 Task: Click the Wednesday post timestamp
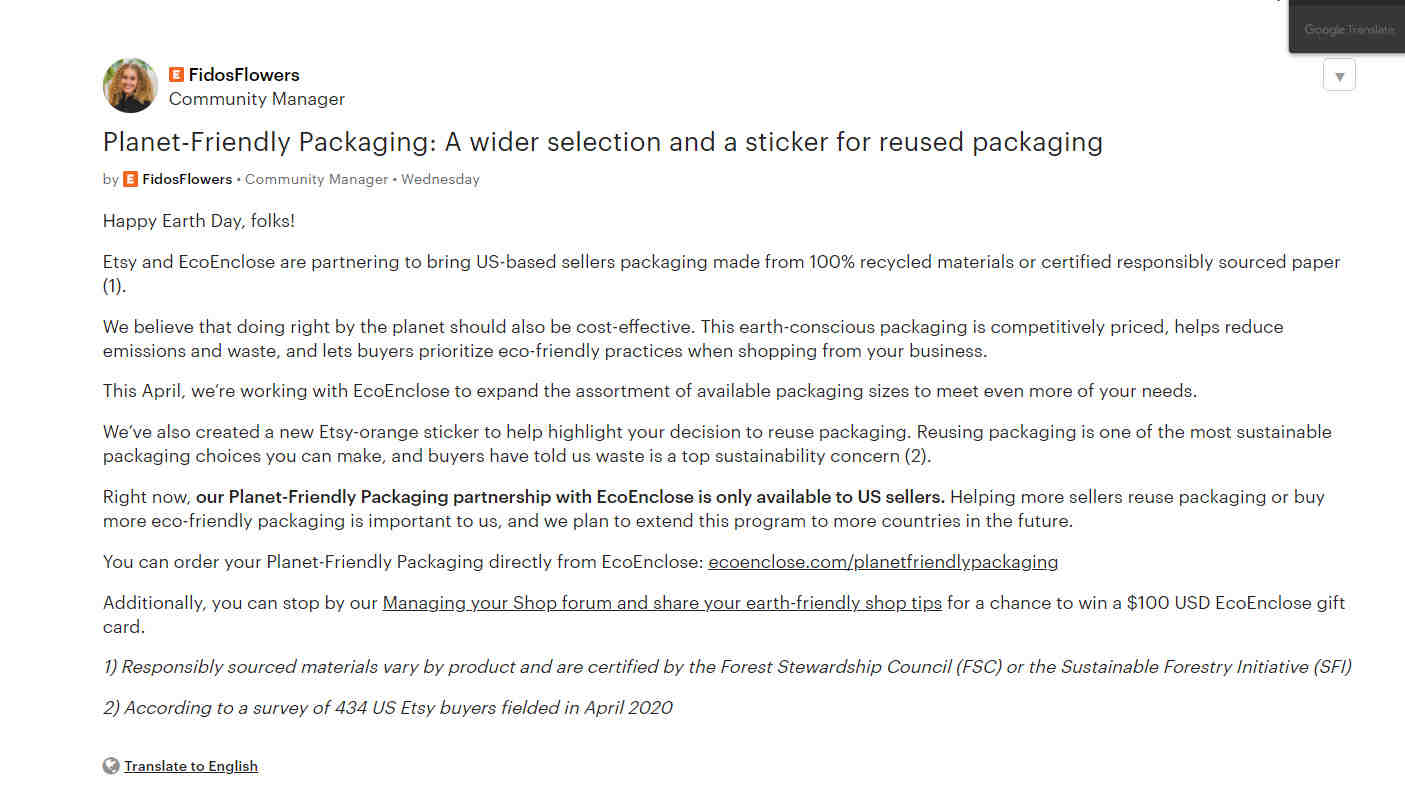click(x=440, y=179)
